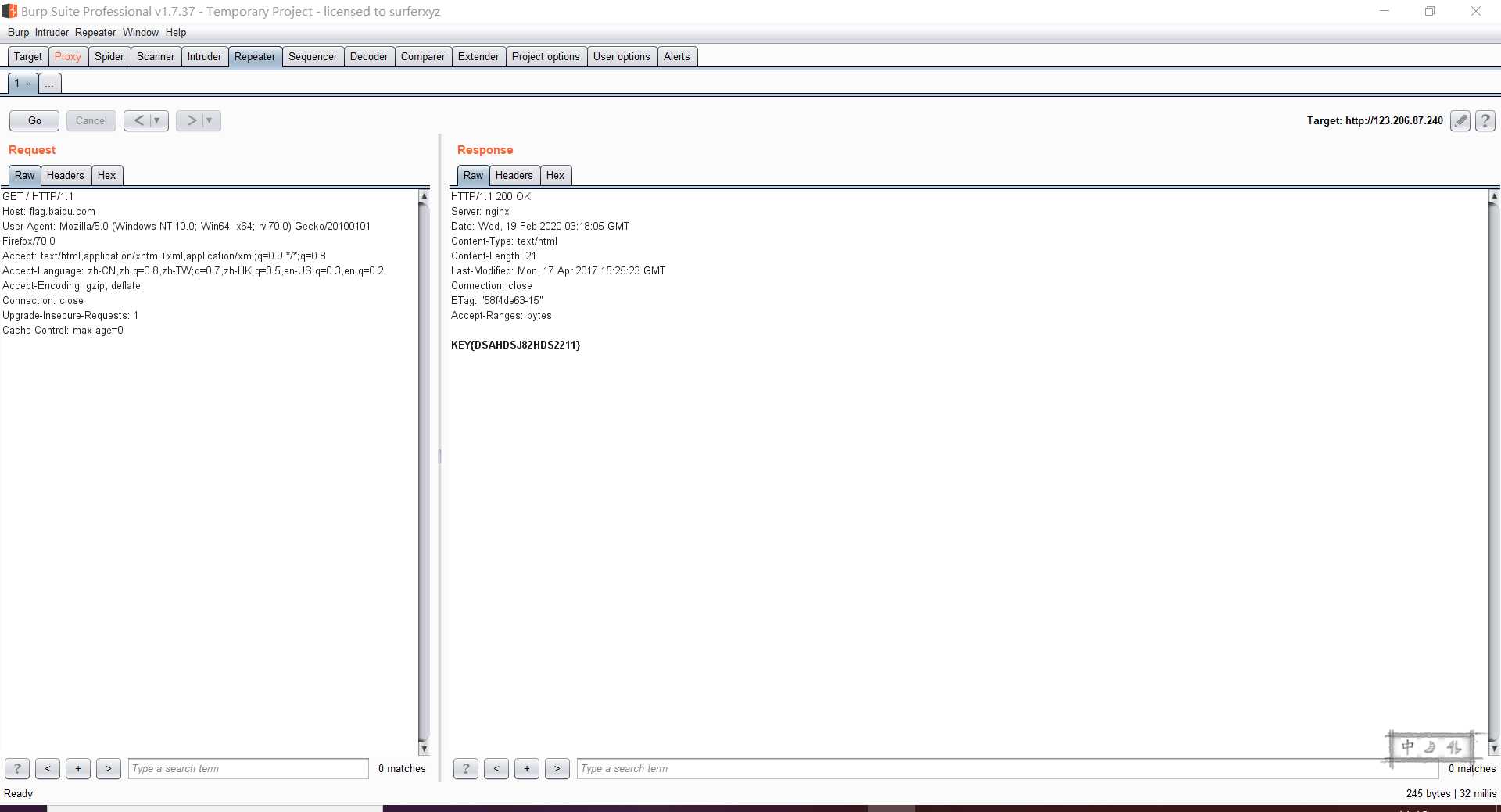Show response Headers view

(x=514, y=176)
